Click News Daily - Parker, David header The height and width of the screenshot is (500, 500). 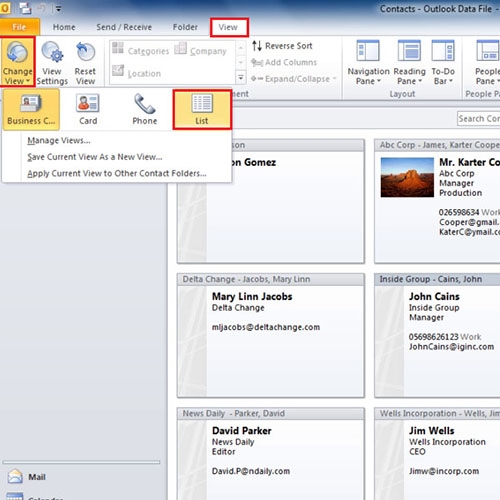(271, 414)
